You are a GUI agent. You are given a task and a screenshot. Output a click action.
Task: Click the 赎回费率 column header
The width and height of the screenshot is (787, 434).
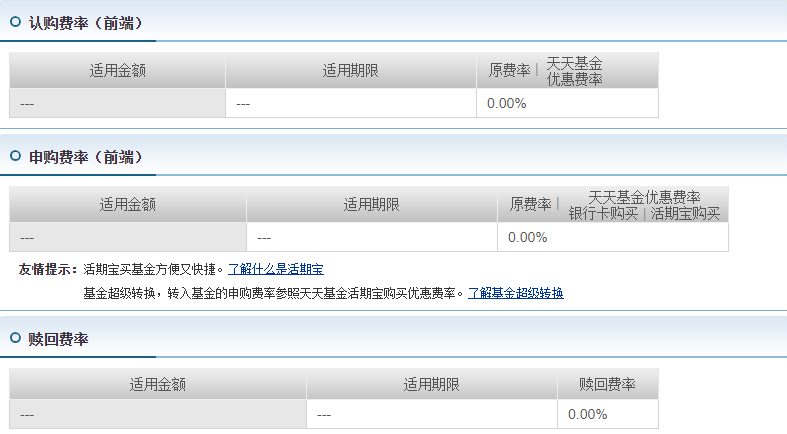coord(607,385)
